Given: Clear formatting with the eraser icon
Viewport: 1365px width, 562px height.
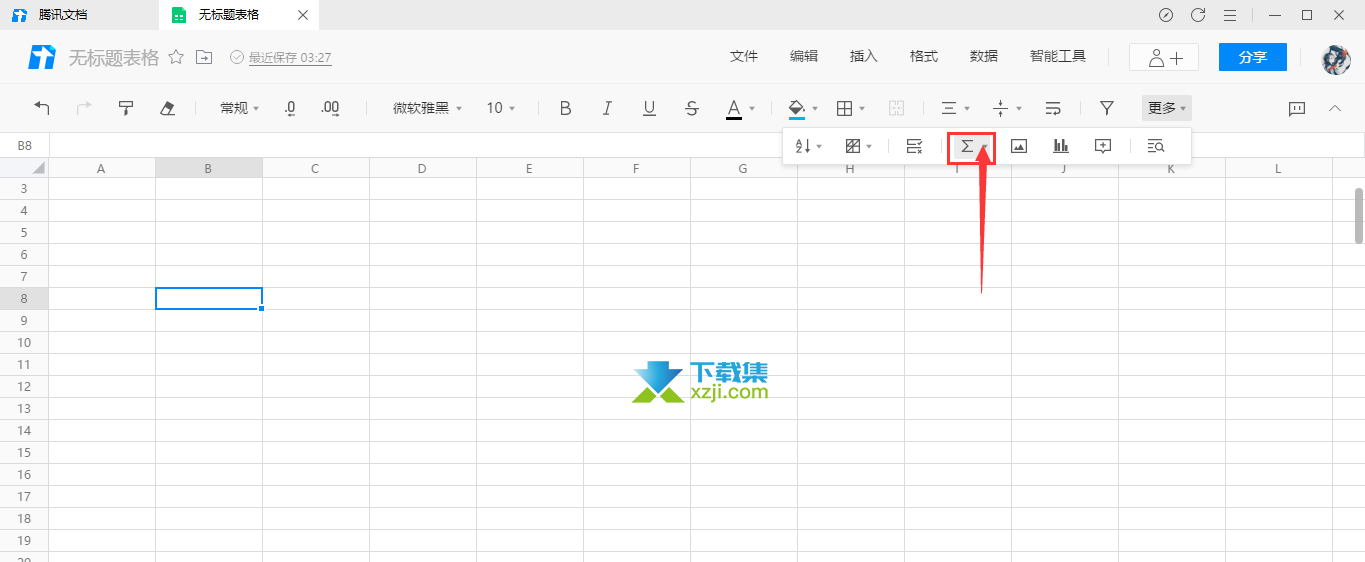Looking at the screenshot, I should point(168,108).
